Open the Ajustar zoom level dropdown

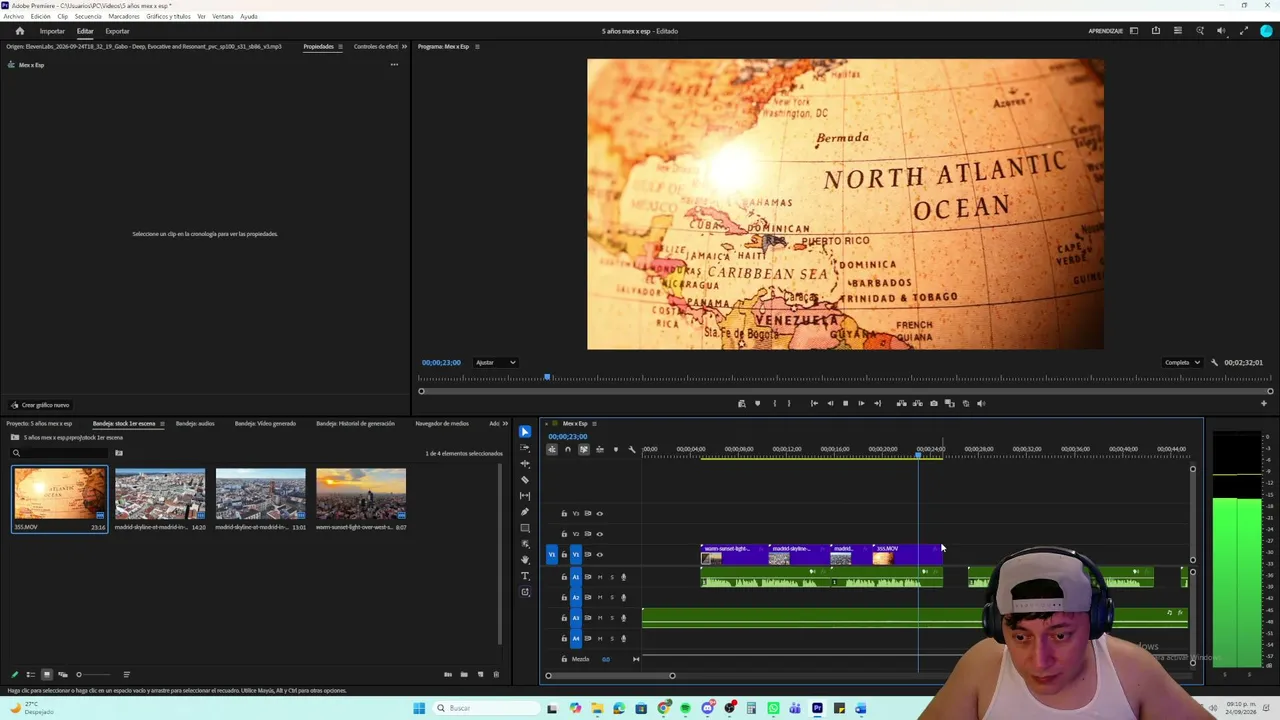coord(495,362)
